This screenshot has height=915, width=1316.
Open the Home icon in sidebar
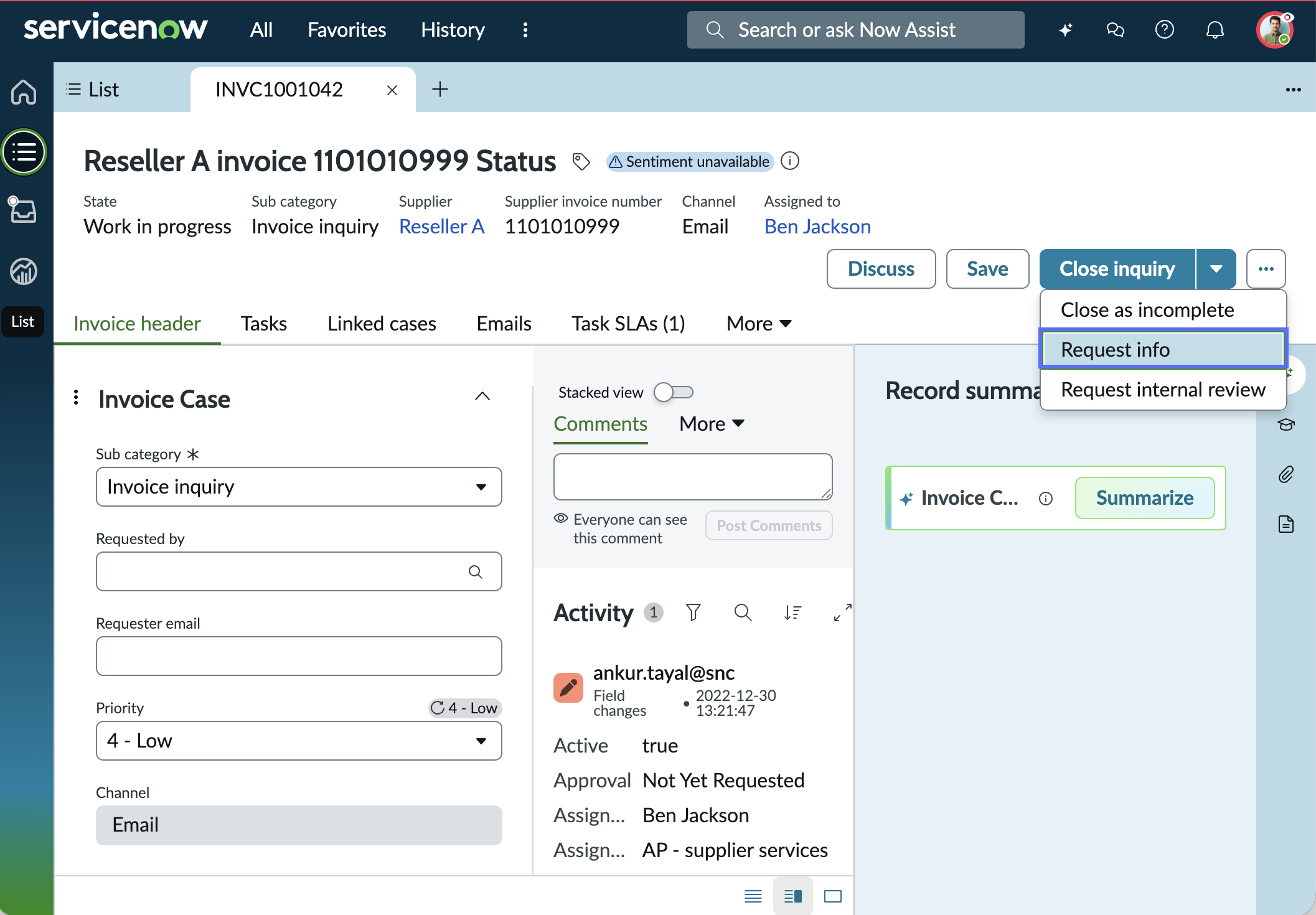24,92
